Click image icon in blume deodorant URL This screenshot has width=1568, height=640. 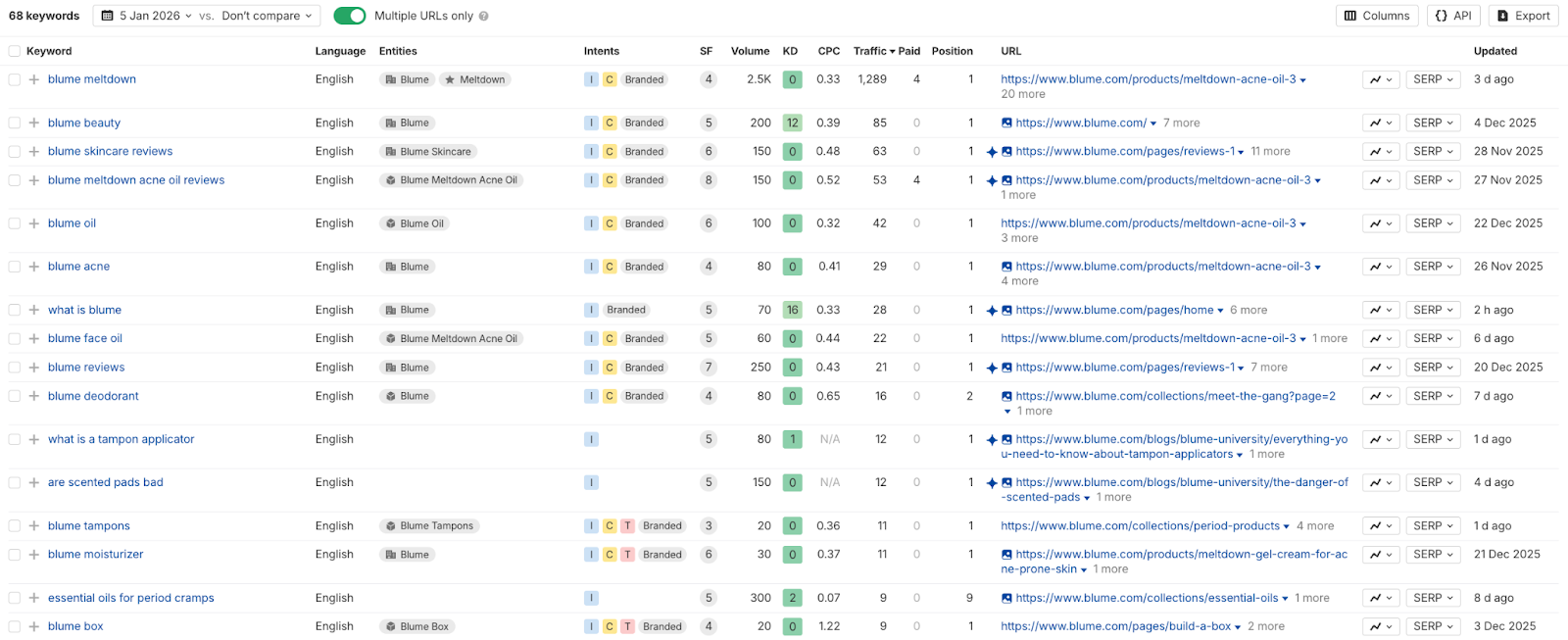(x=1006, y=396)
